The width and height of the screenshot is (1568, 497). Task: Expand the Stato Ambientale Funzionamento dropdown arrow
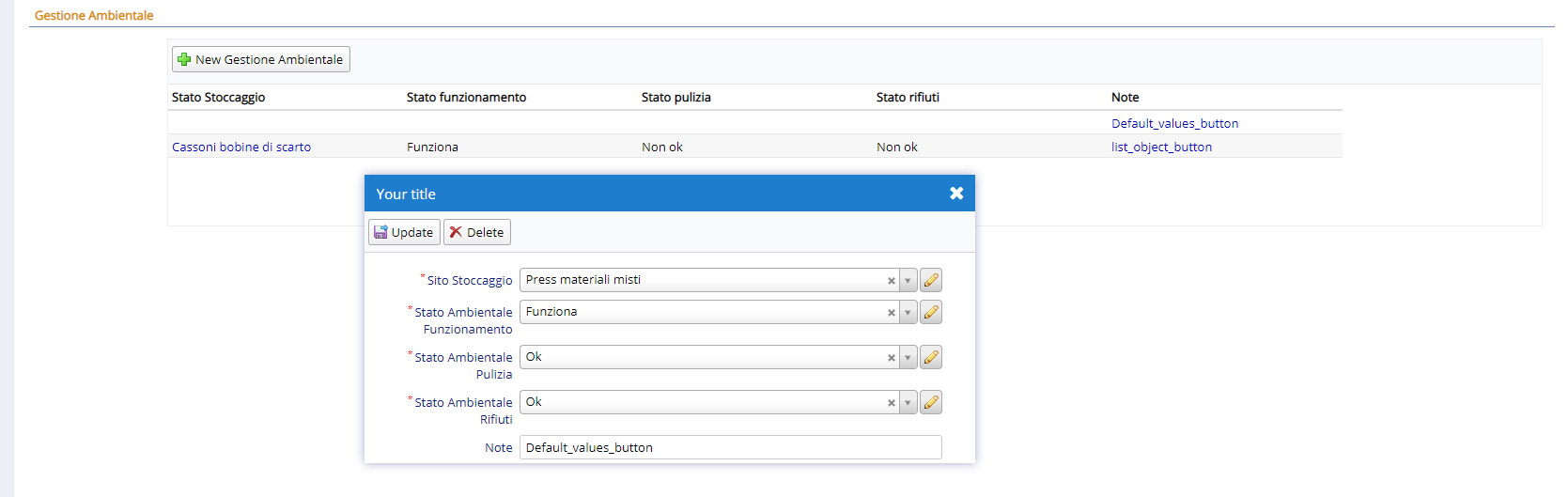(x=908, y=312)
